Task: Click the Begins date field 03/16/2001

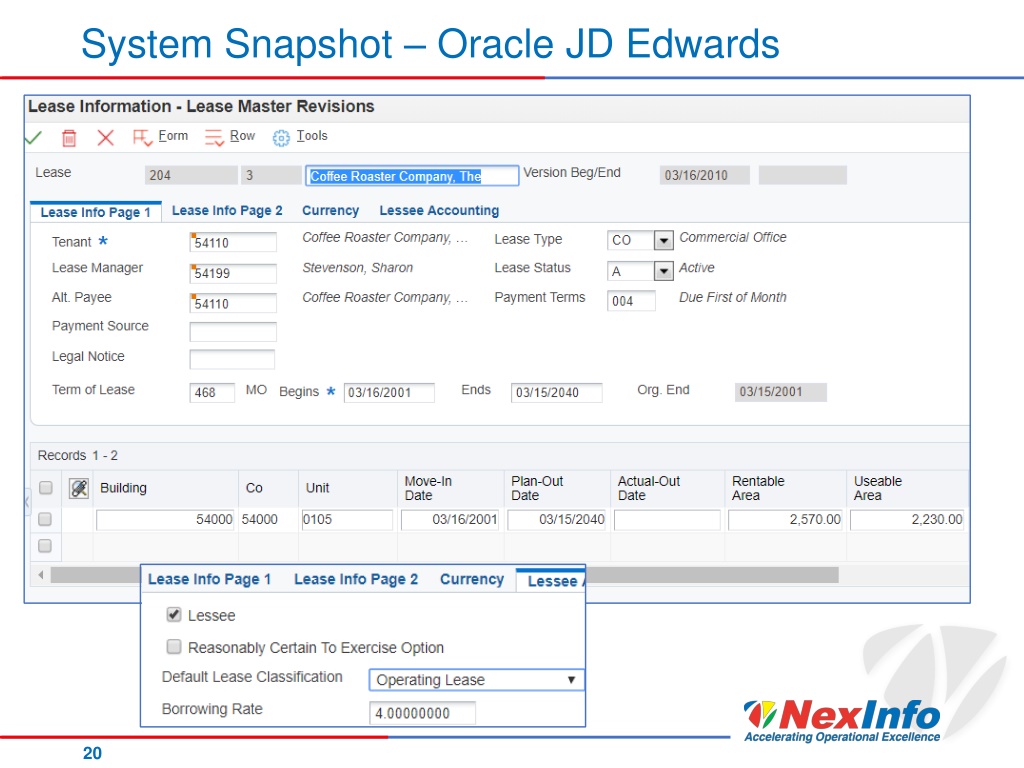Action: click(x=389, y=392)
